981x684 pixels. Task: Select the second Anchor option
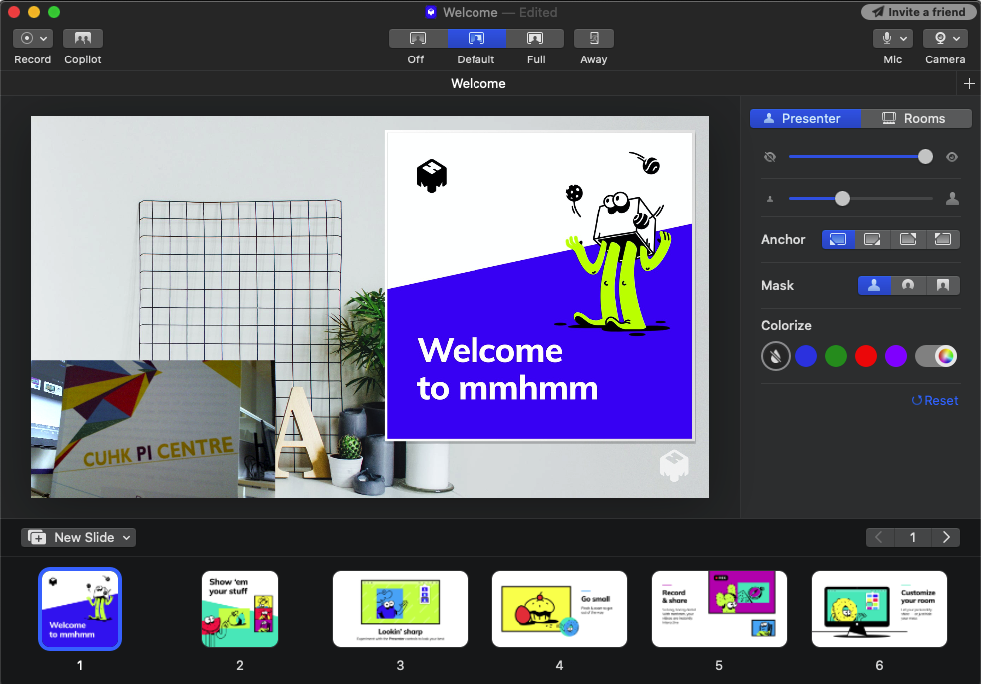[x=872, y=239]
